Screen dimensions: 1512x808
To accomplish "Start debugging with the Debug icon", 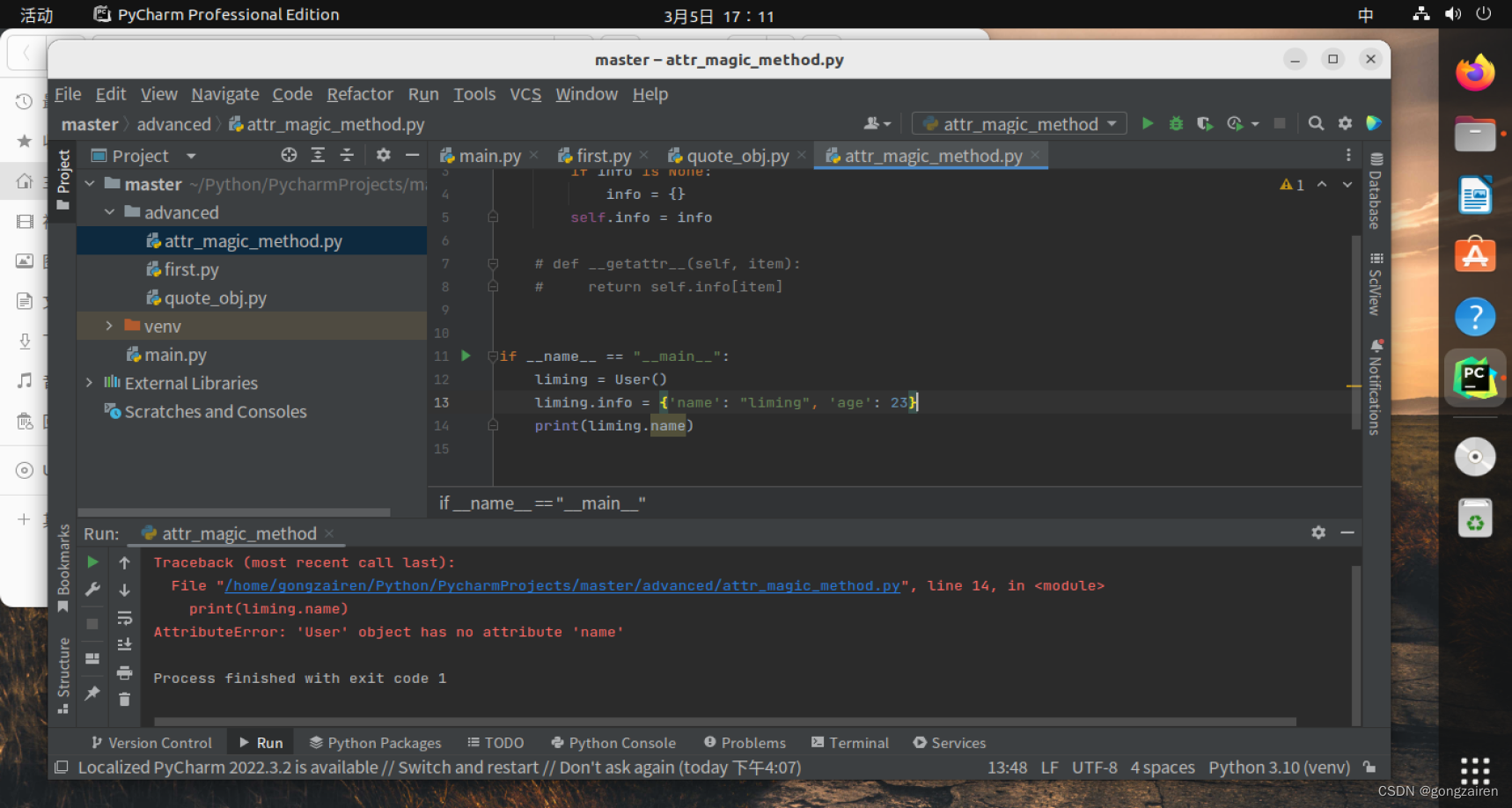I will coord(1176,123).
